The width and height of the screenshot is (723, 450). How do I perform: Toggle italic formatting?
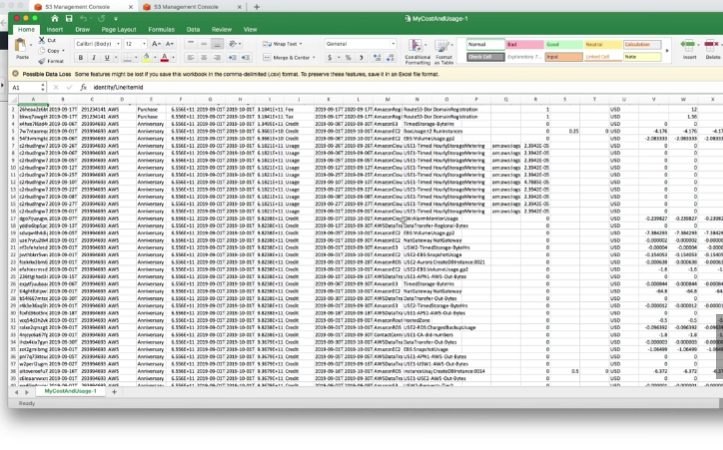(94, 58)
